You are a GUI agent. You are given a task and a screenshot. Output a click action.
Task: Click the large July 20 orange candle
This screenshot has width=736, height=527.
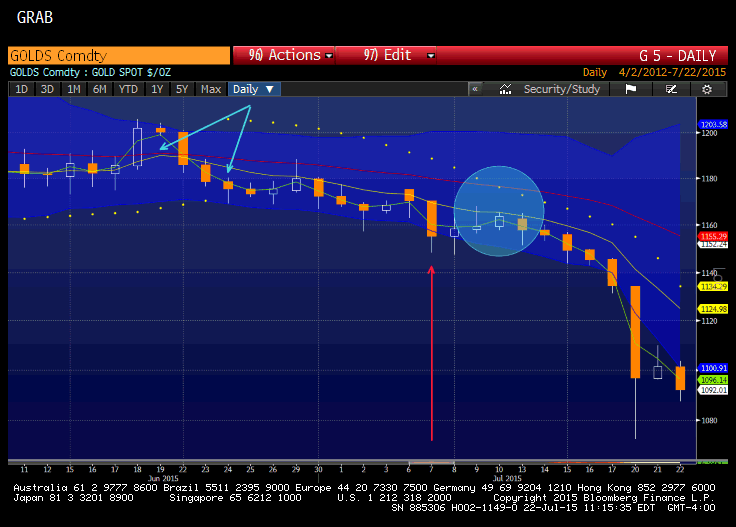pos(635,332)
